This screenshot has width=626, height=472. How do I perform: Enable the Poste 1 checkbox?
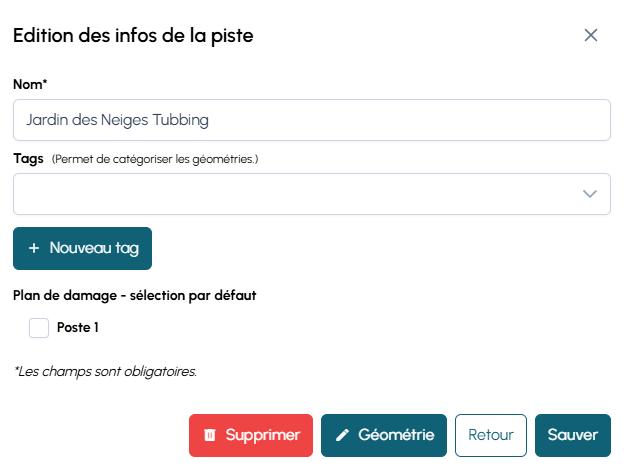click(x=39, y=327)
